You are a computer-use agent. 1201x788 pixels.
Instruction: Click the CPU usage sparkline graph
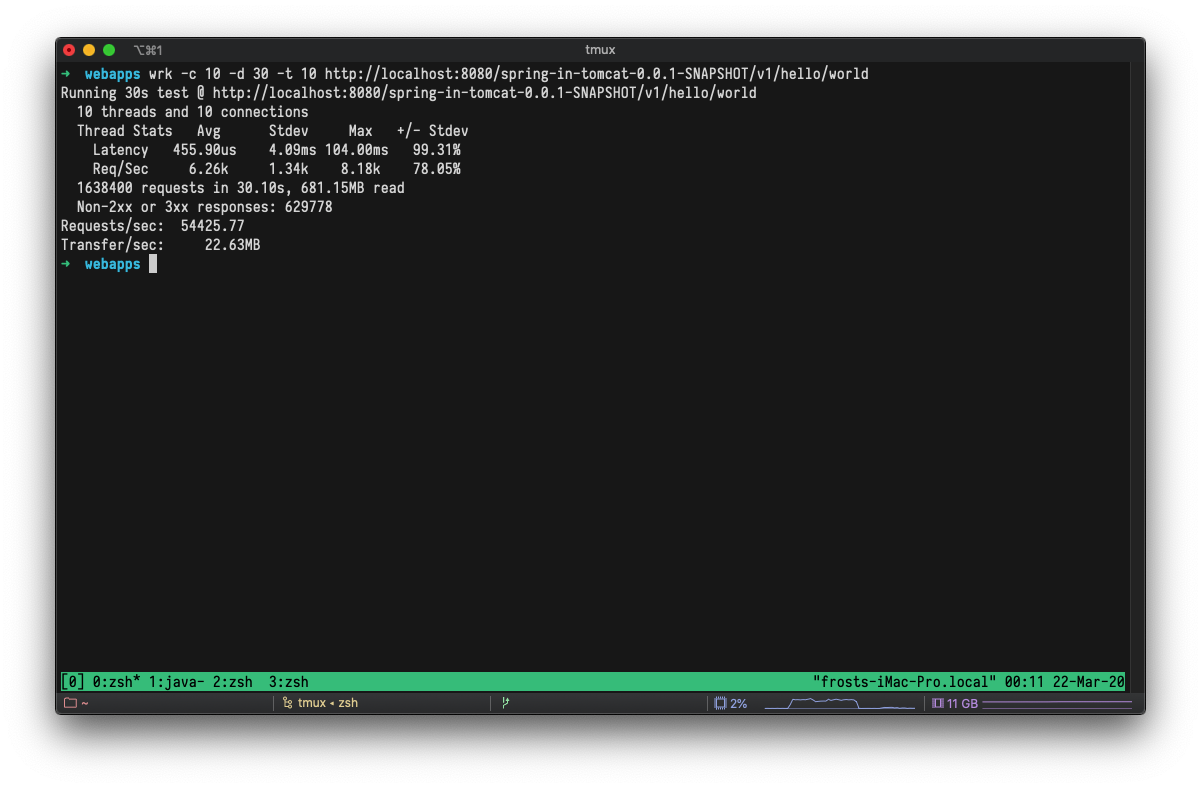[840, 703]
